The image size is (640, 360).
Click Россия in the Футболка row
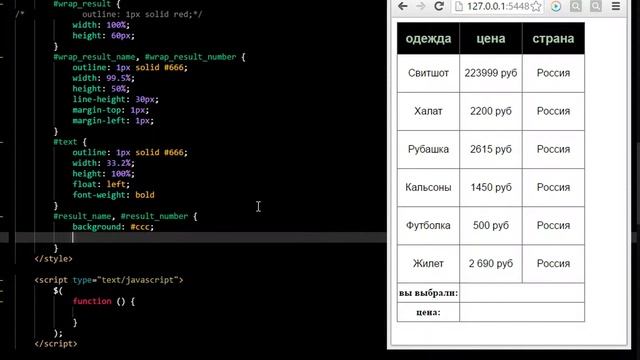(x=553, y=226)
